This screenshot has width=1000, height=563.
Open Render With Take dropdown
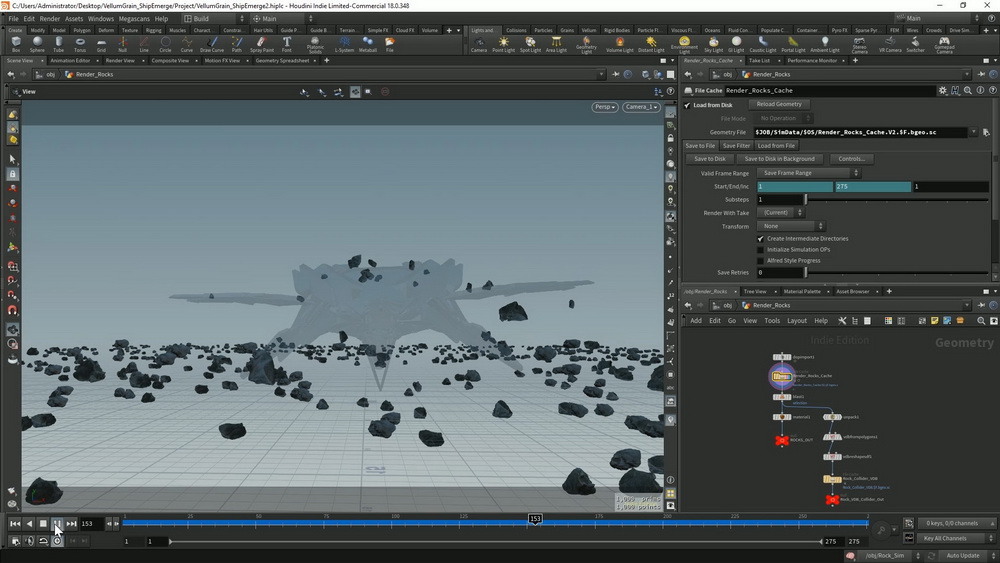(x=780, y=212)
